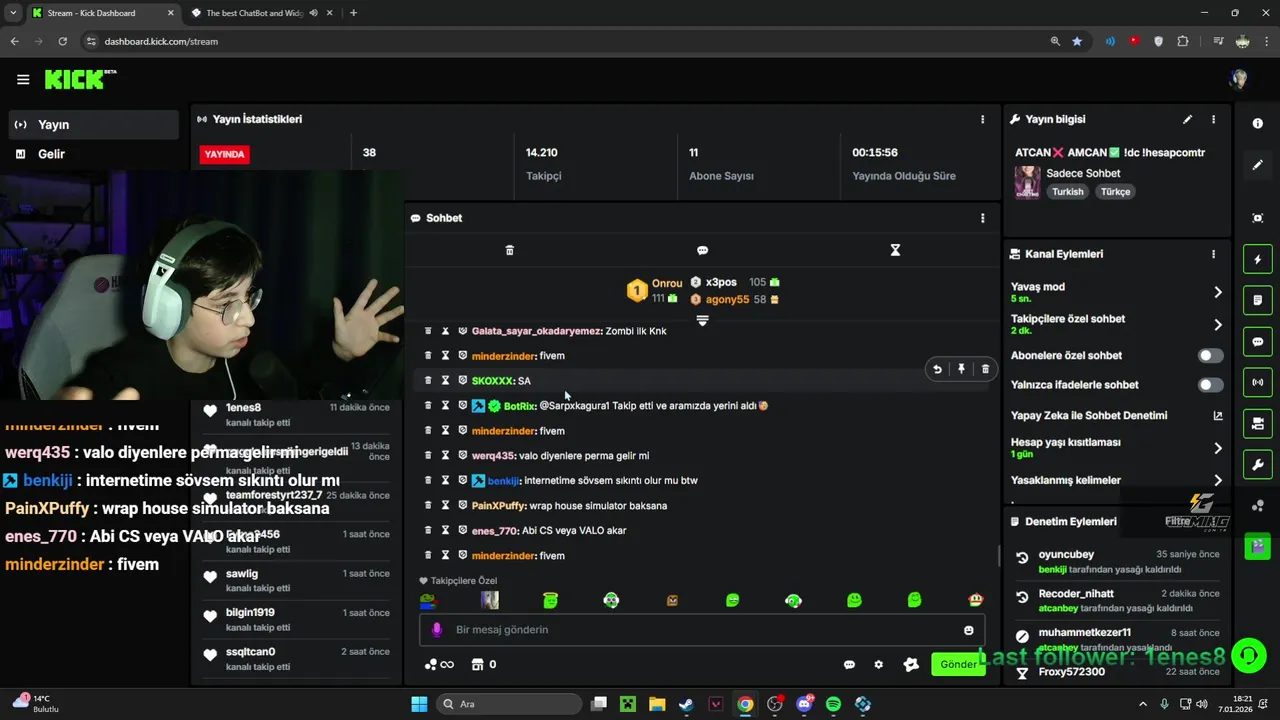Collapse the gift leaderboard with the arrow icon
Image resolution: width=1280 pixels, height=720 pixels.
coord(702,321)
